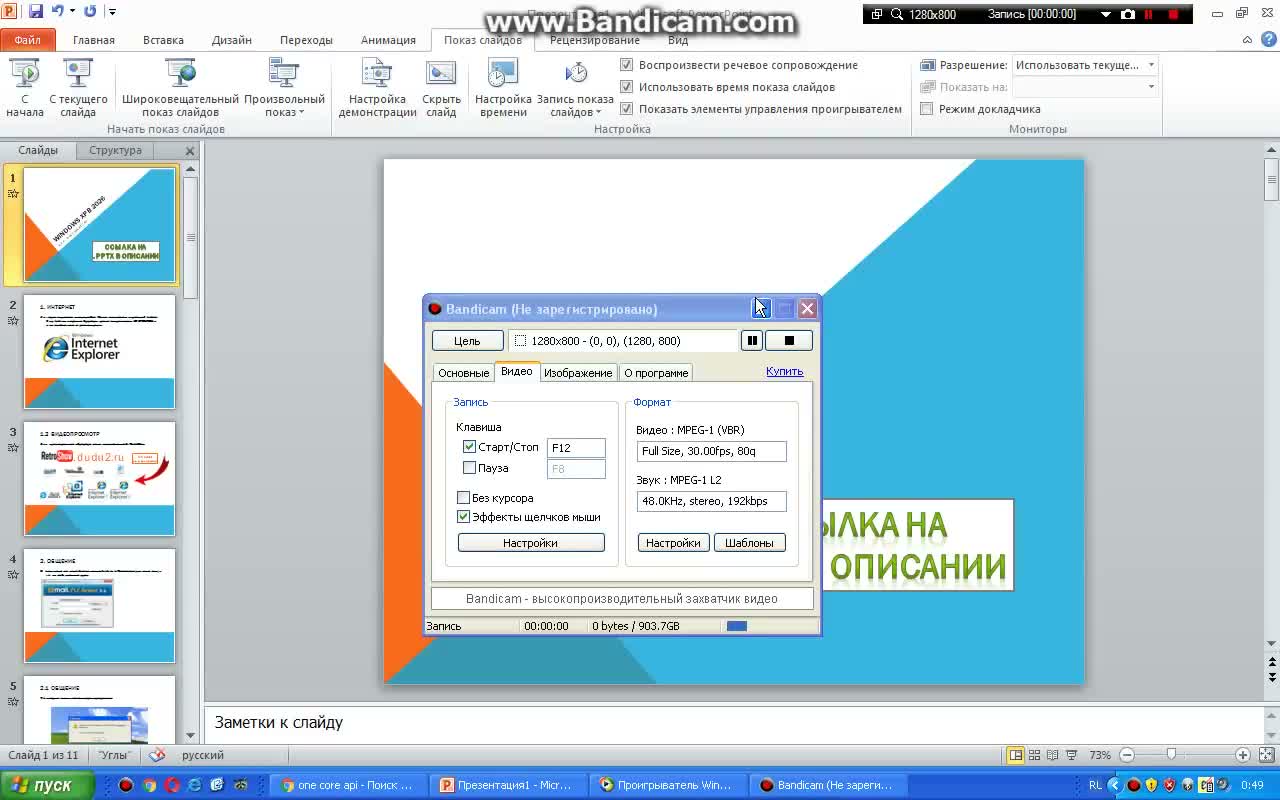The height and width of the screenshot is (800, 1280).
Task: Uncheck Старт/Стоп hotkey in Bandicam
Action: pyautogui.click(x=469, y=447)
